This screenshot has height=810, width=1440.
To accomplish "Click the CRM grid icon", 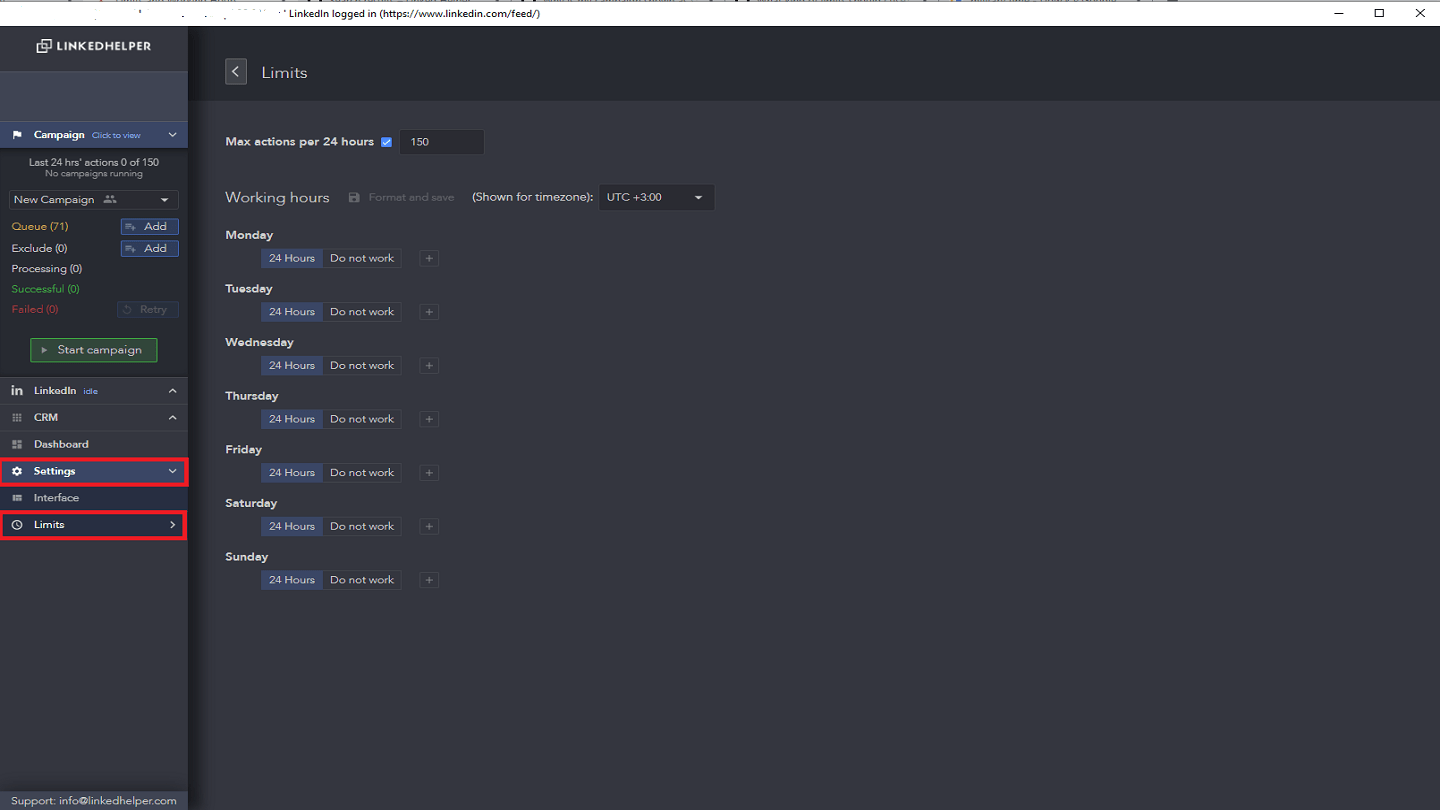I will [17, 418].
